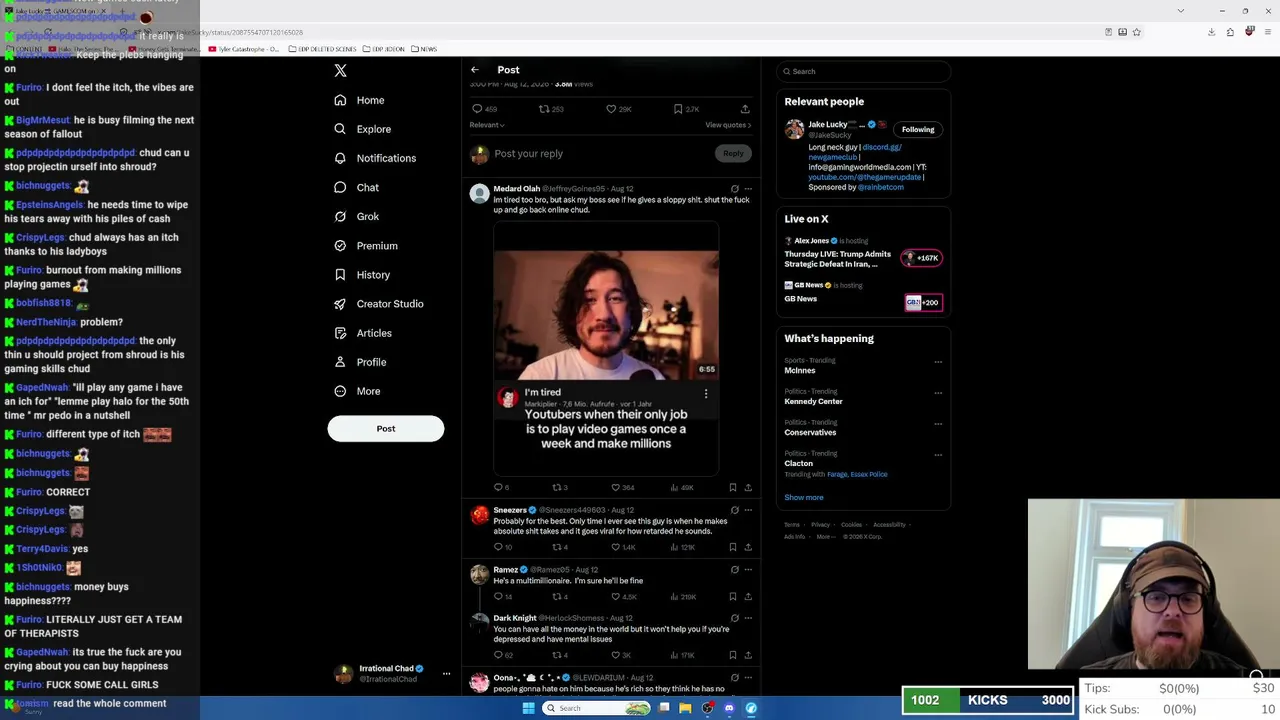Click the X logo in the sidebar
The height and width of the screenshot is (720, 1280).
pos(340,71)
